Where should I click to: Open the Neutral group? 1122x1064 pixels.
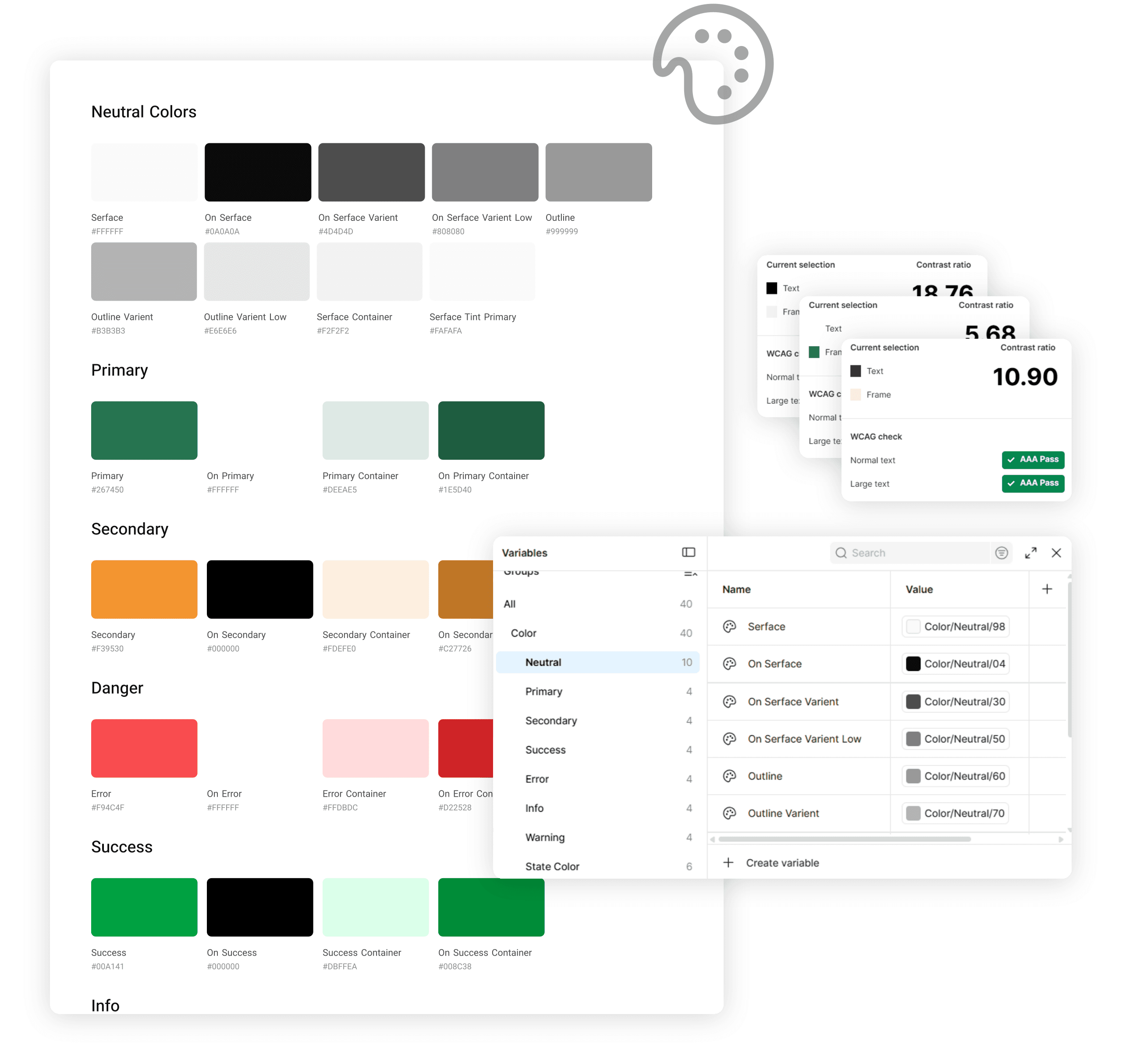click(x=598, y=663)
